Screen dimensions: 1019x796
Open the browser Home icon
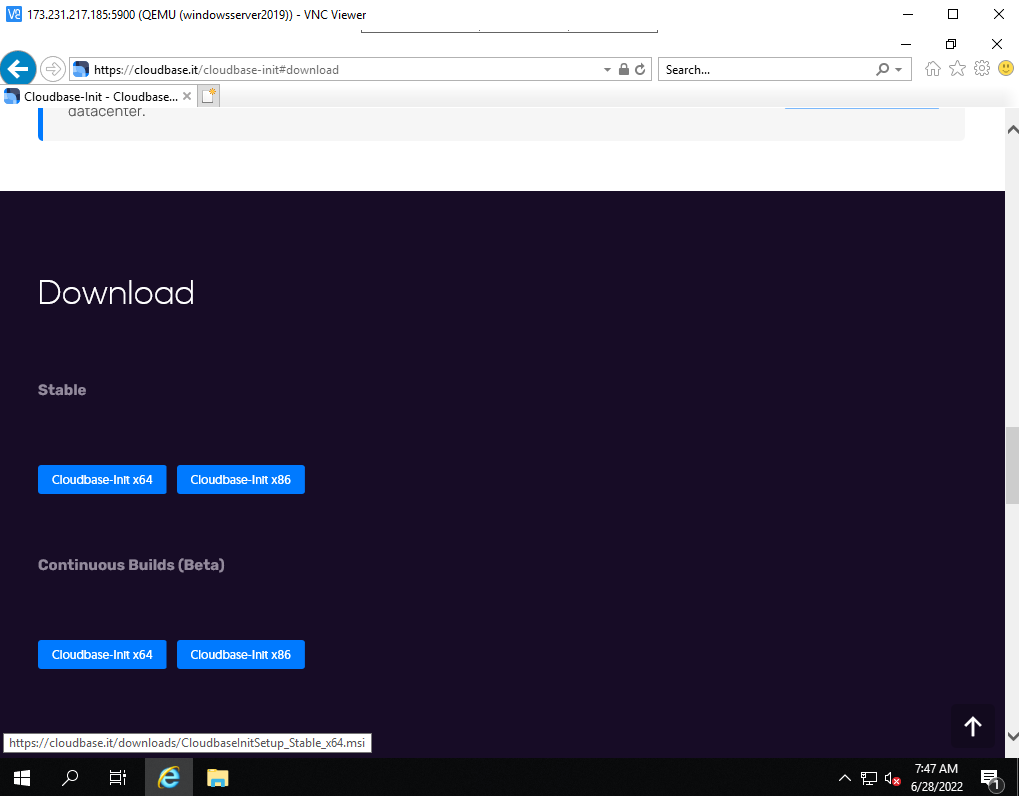coord(933,69)
